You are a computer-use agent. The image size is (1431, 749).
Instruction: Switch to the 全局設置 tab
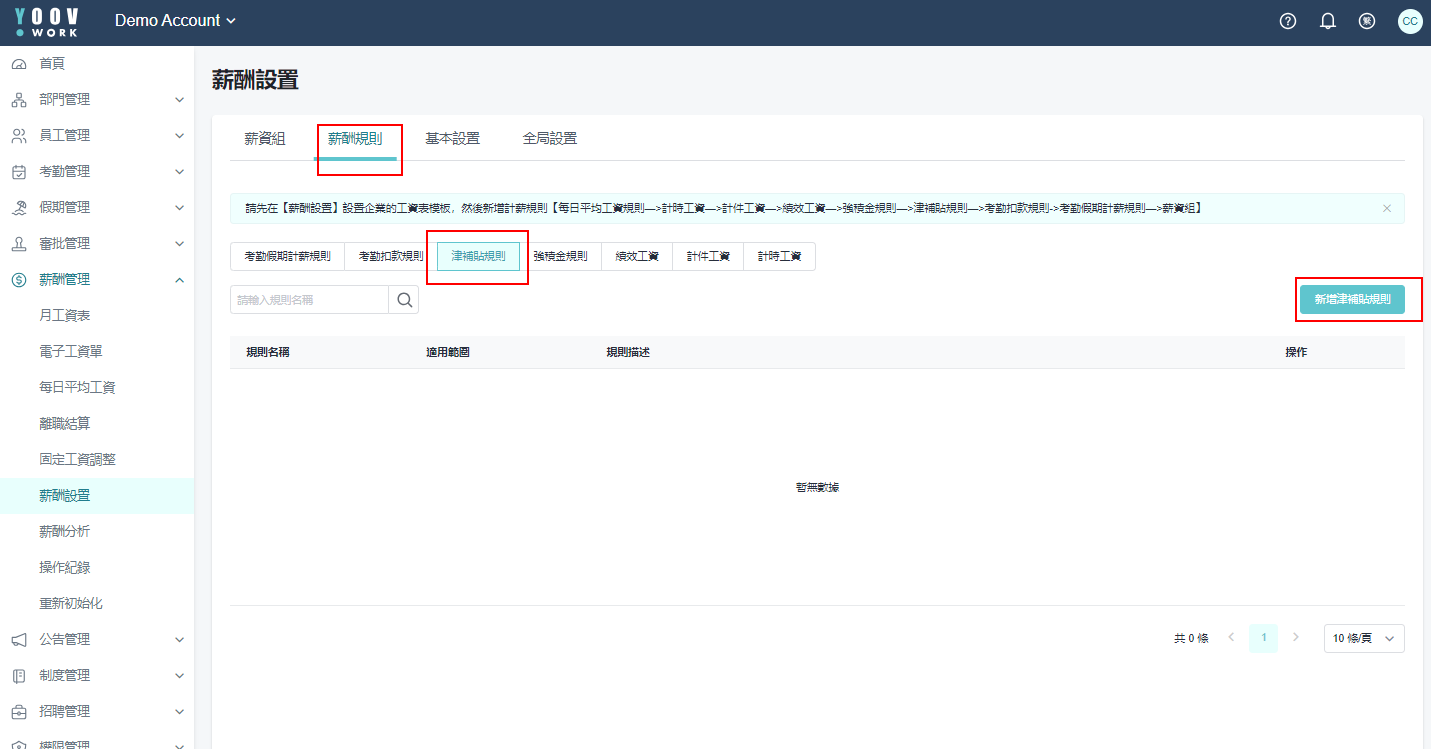549,139
